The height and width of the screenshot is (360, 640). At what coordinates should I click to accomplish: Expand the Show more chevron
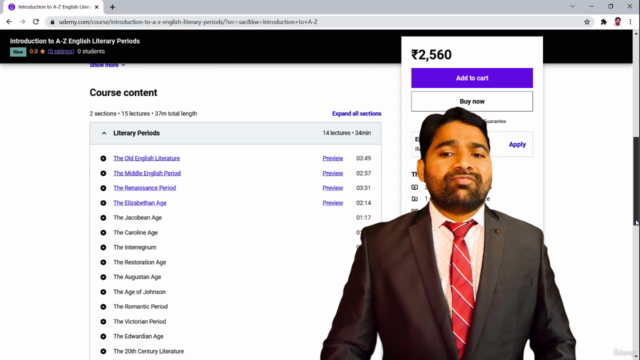coord(123,65)
